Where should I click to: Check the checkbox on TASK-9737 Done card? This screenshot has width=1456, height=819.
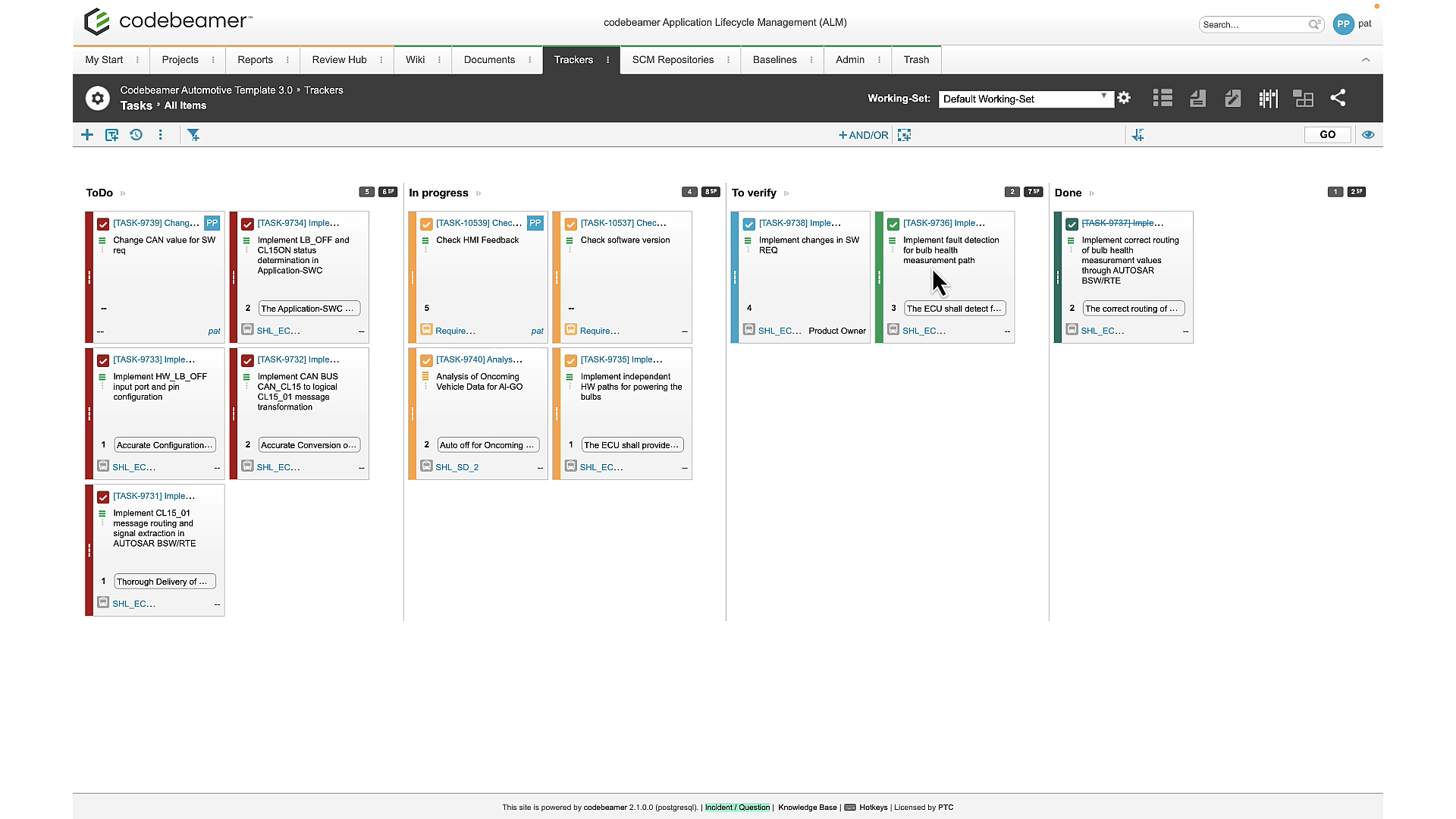tap(1072, 224)
